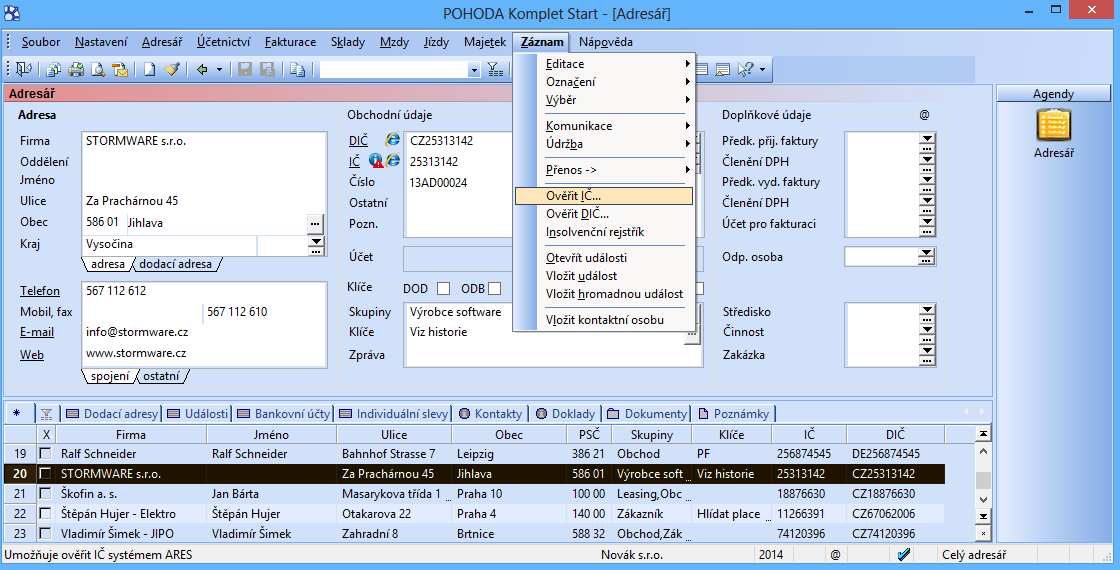Click the printer icon in the toolbar

click(76, 69)
